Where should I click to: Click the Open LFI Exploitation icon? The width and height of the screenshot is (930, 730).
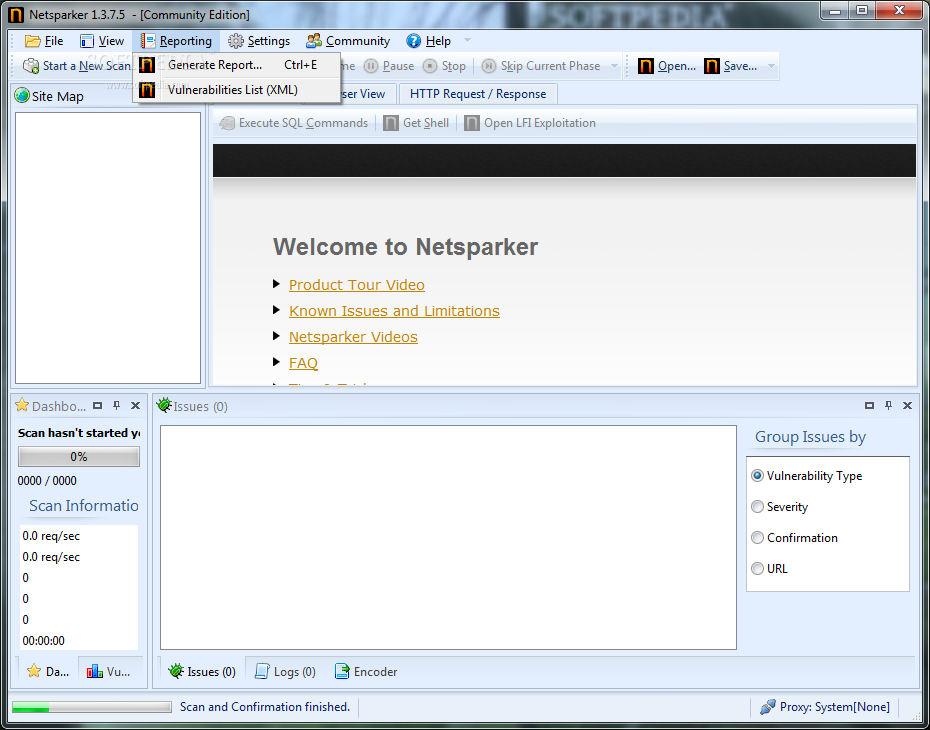(472, 123)
